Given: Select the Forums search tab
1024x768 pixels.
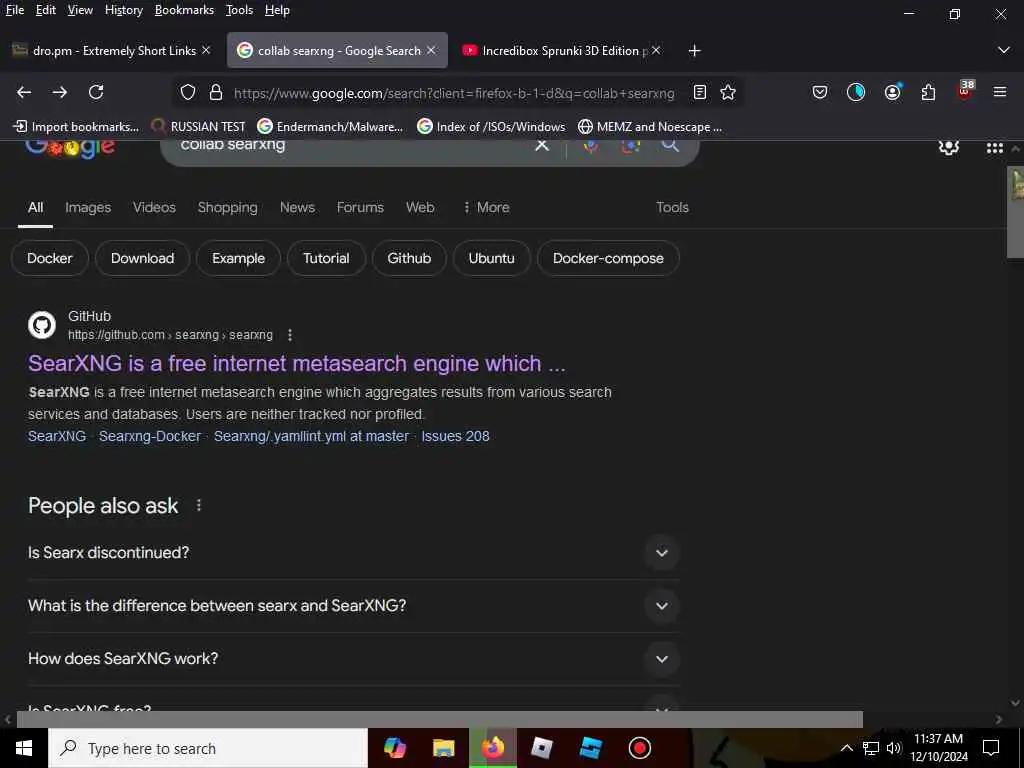Looking at the screenshot, I should click(360, 207).
